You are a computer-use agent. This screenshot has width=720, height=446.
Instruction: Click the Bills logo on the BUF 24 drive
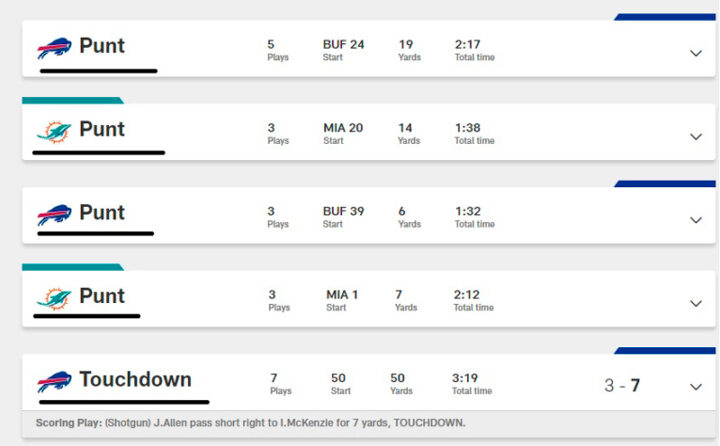click(x=55, y=47)
